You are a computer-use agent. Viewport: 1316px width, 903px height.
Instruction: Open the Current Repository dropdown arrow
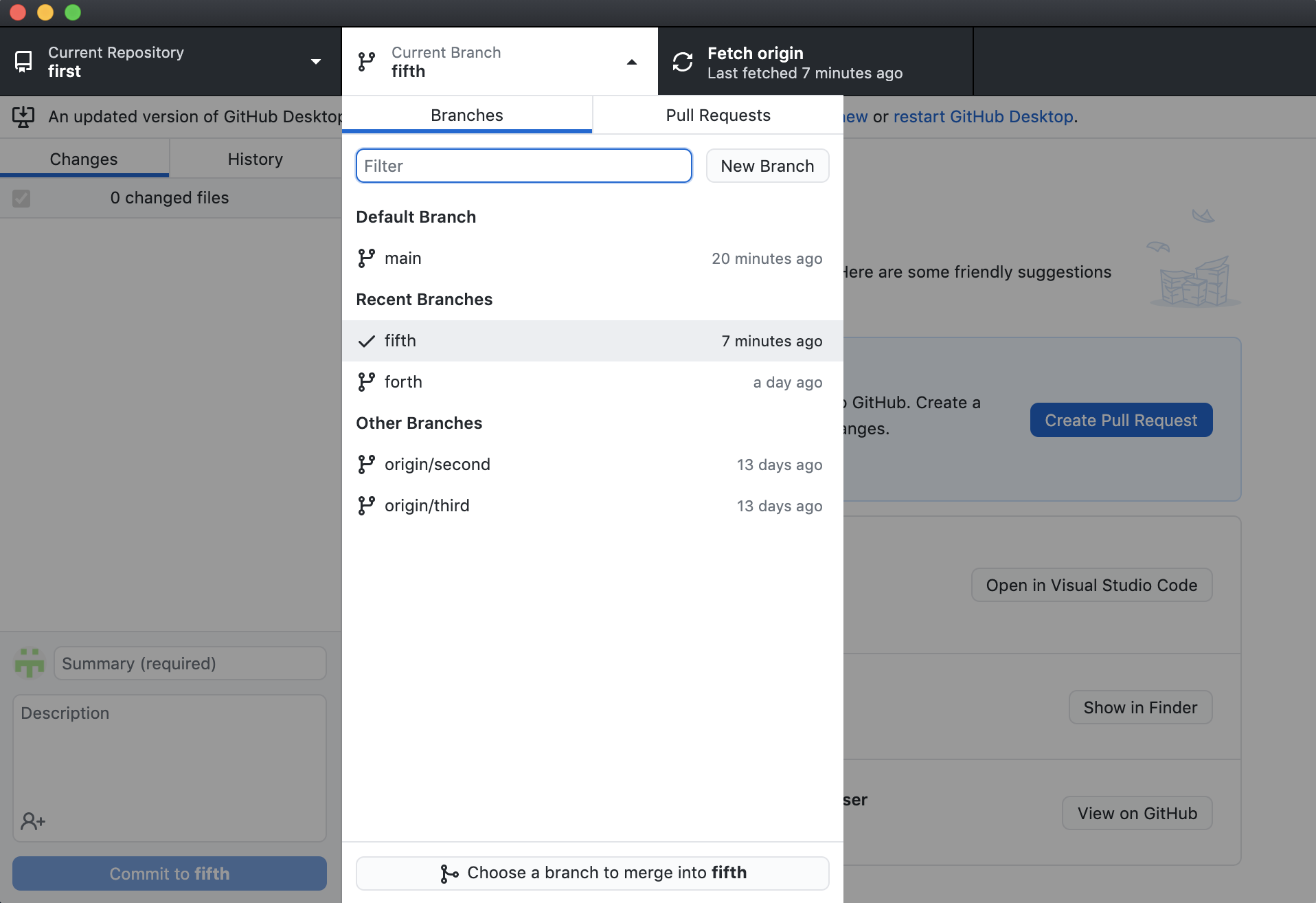pos(316,62)
